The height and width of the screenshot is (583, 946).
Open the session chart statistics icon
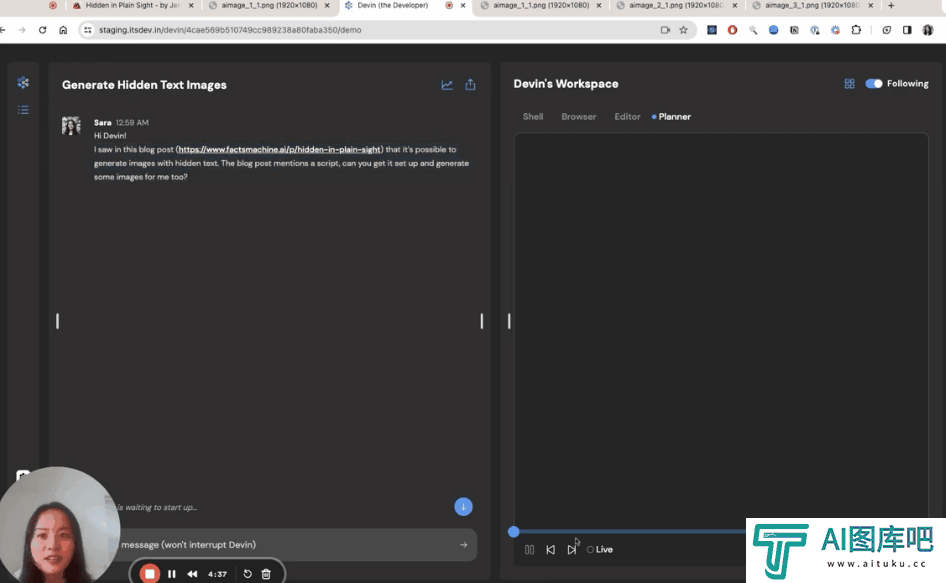pos(447,85)
